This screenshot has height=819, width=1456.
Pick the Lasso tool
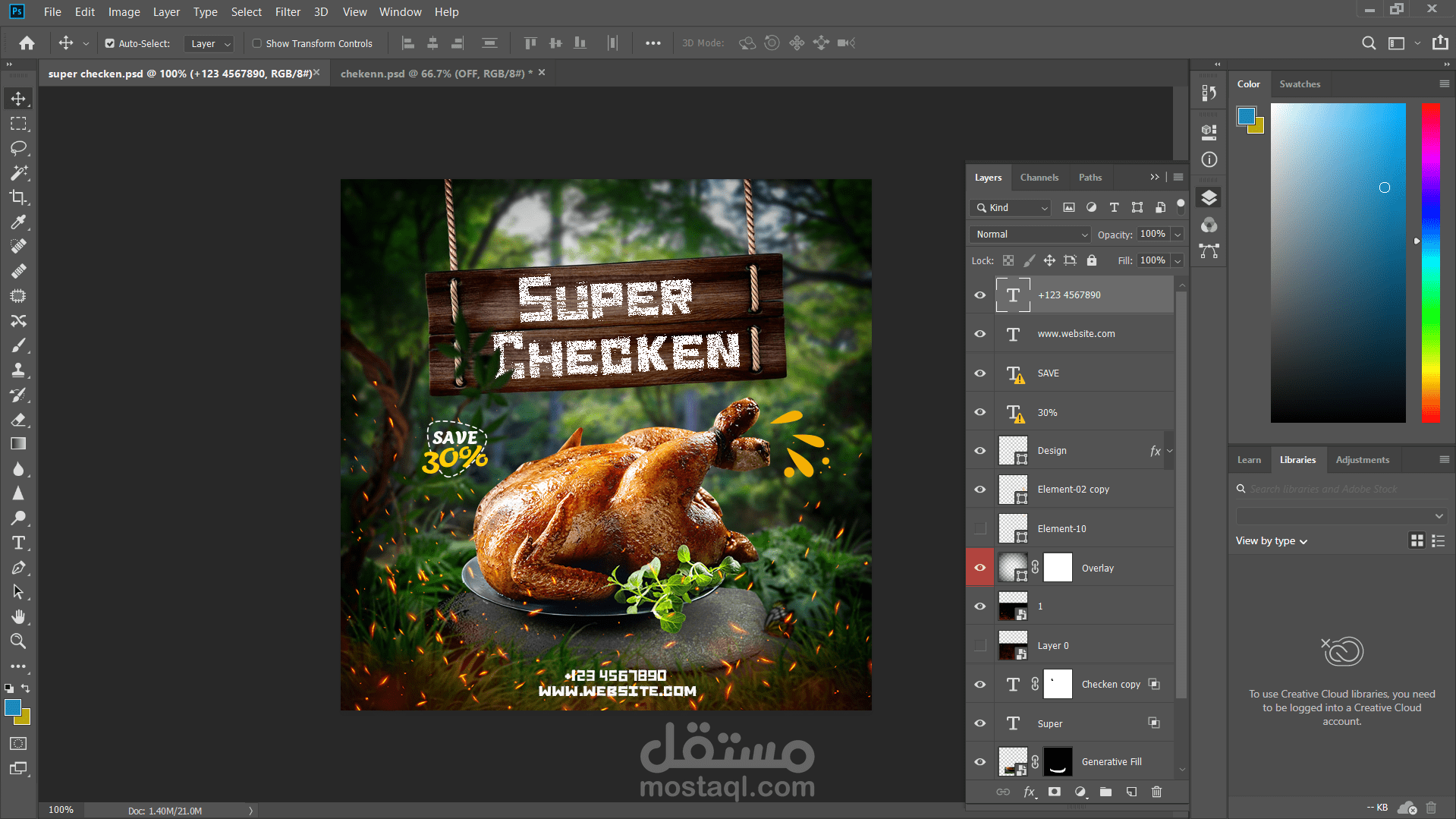(18, 148)
